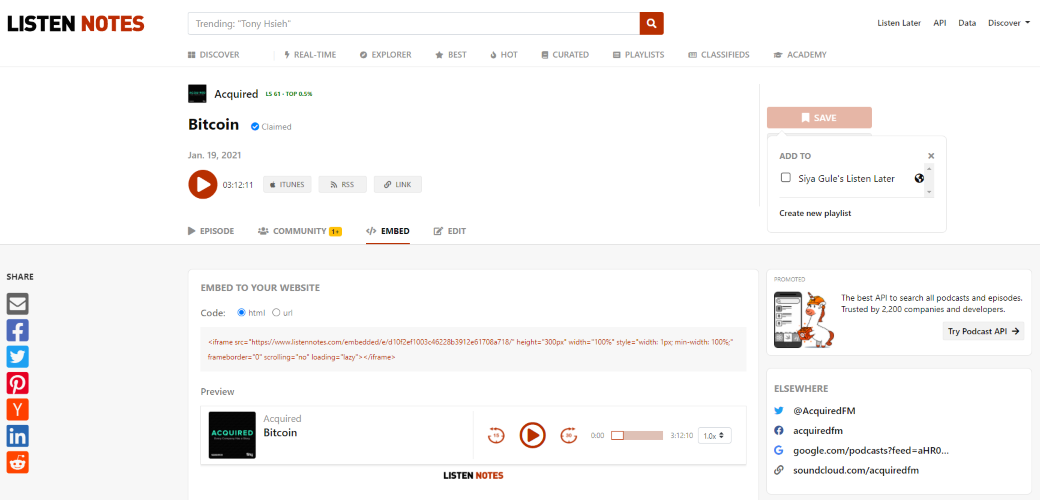Click the Acquired cover art in preview

[x=232, y=435]
